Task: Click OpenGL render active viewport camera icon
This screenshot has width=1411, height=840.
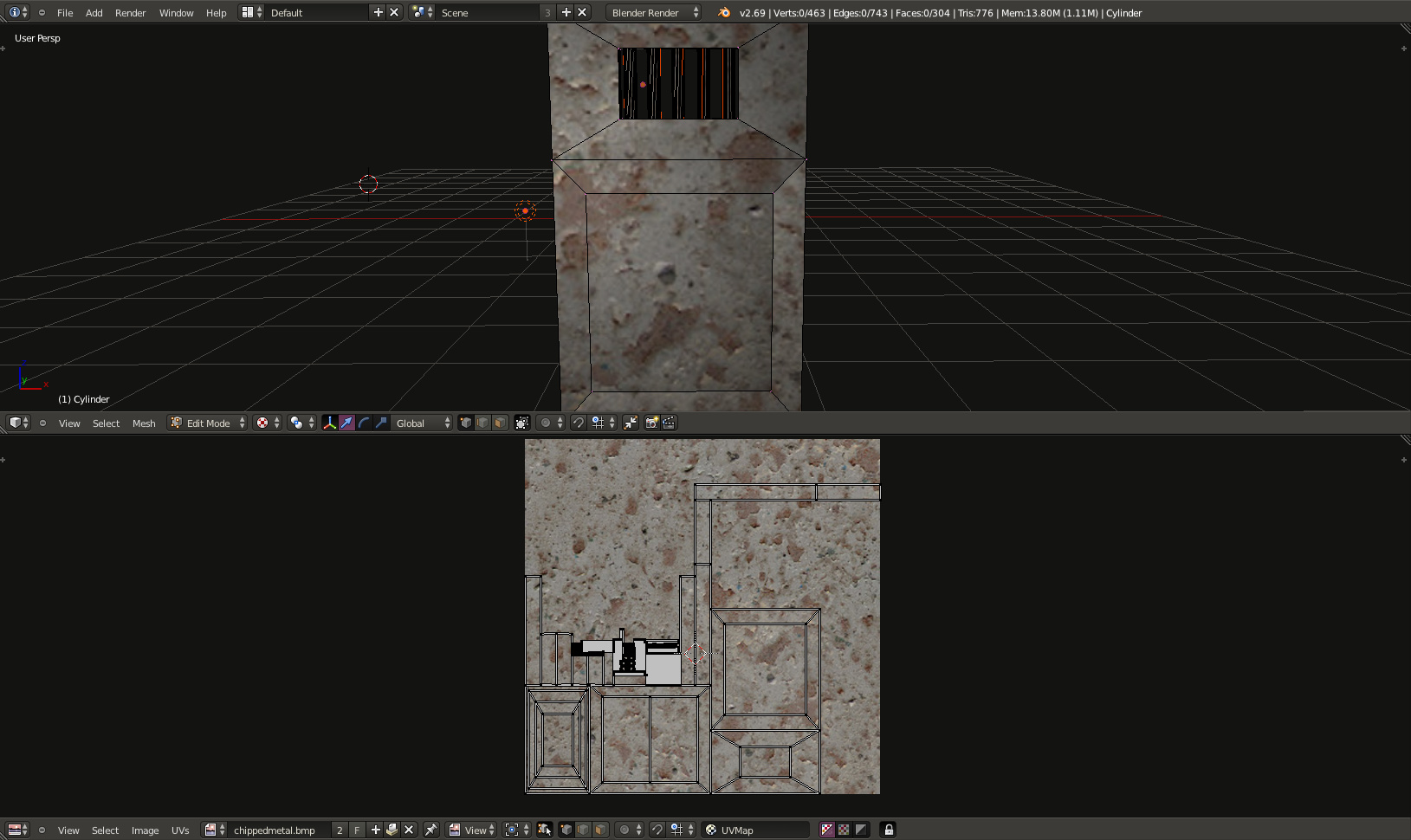Action: [x=651, y=423]
